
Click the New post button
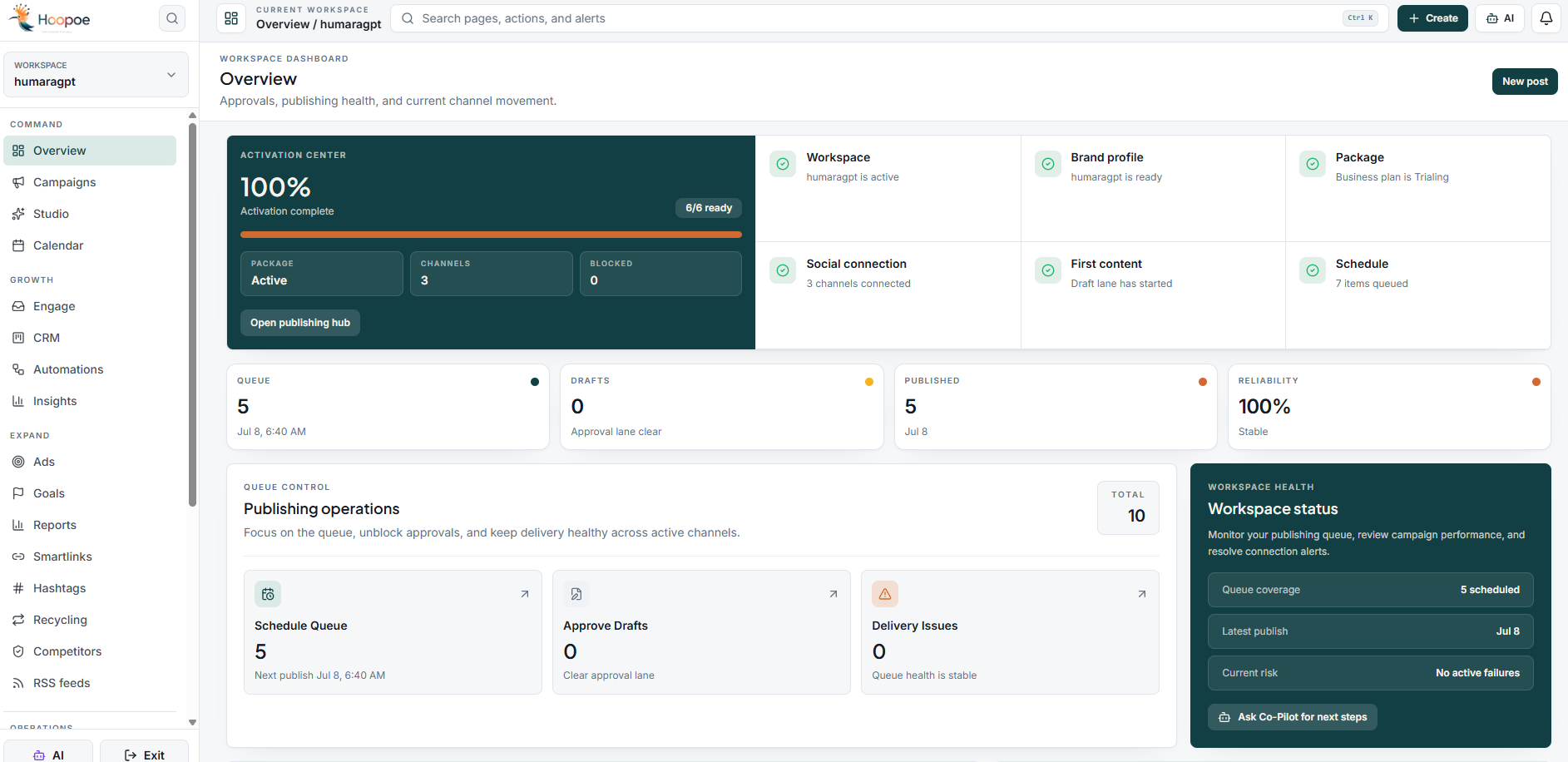(1525, 82)
